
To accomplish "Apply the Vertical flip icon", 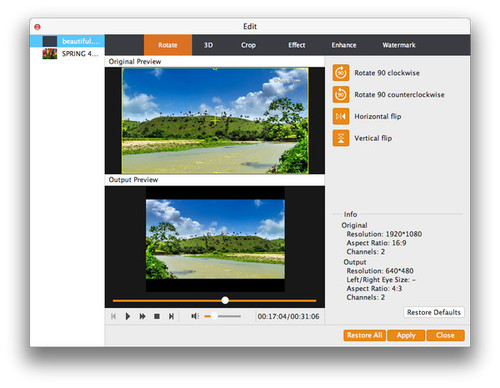I will point(341,138).
